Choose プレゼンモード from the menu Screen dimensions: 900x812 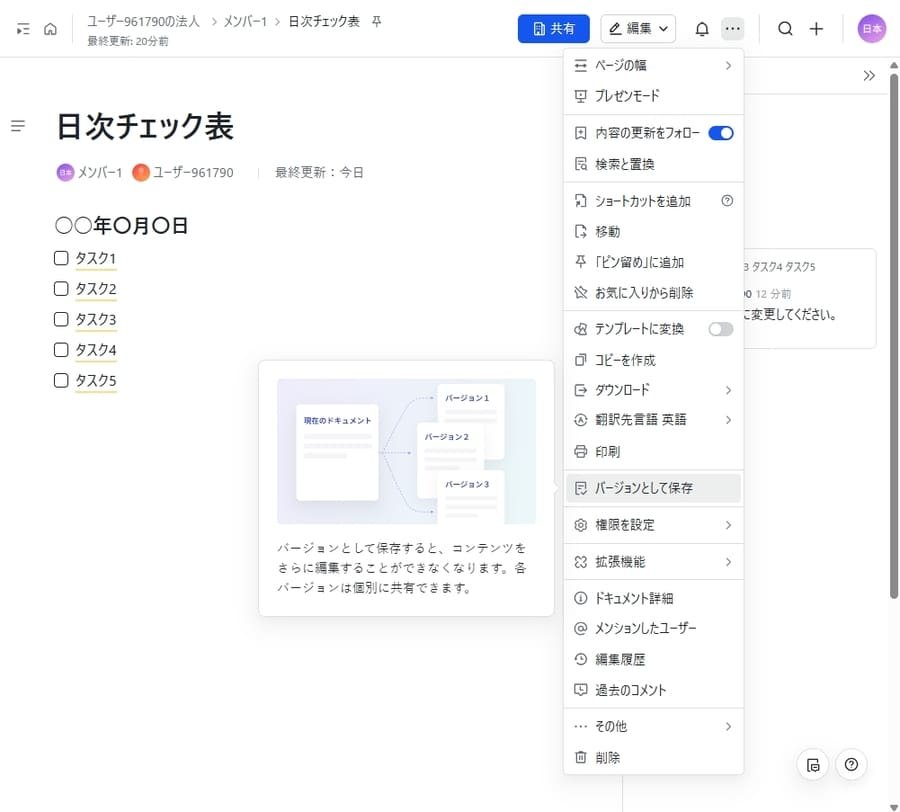click(x=626, y=96)
